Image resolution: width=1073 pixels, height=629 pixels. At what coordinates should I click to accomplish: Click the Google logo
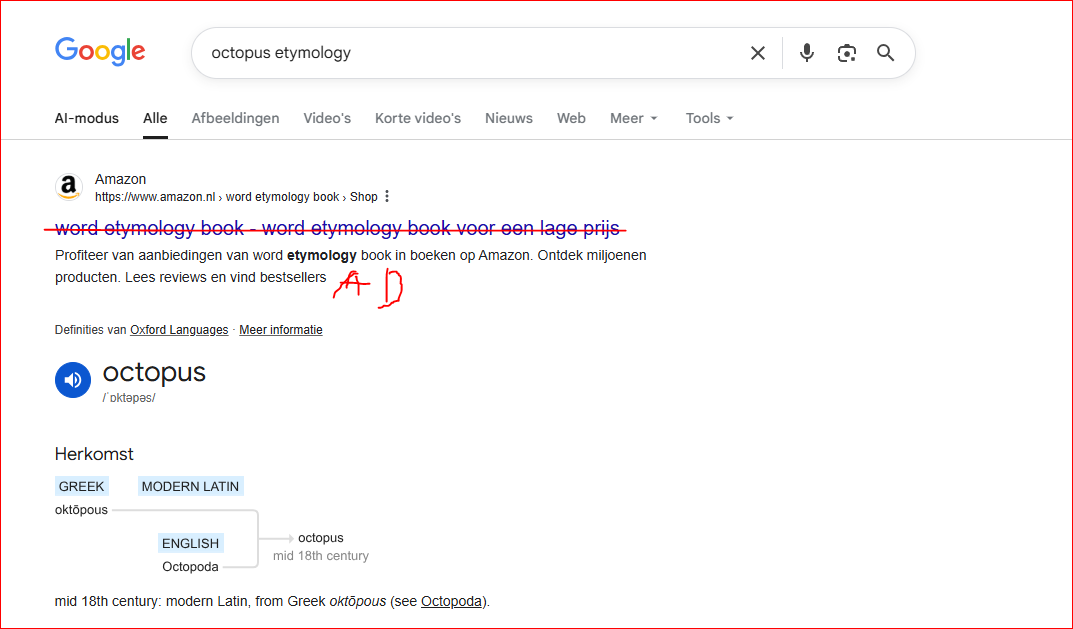(100, 51)
